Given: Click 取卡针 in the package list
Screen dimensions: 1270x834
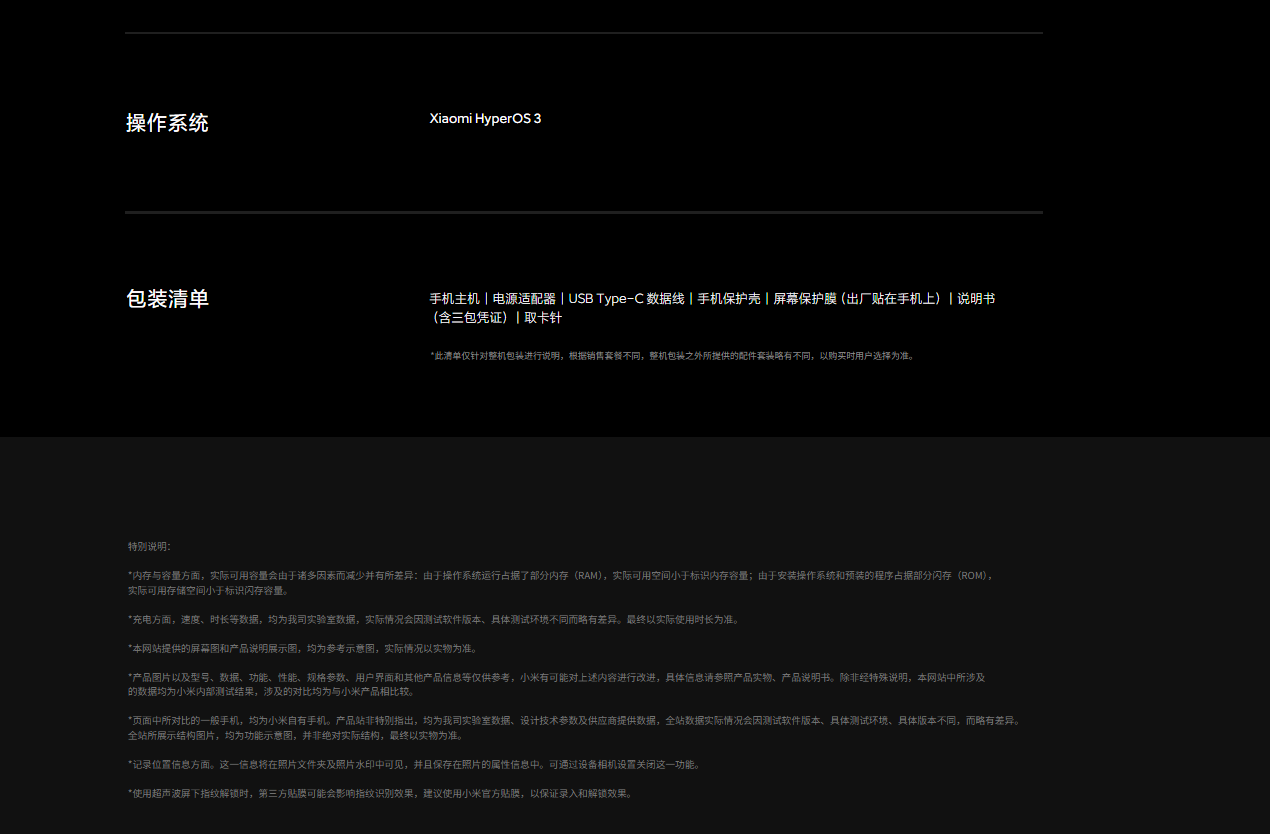Looking at the screenshot, I should point(543,318).
